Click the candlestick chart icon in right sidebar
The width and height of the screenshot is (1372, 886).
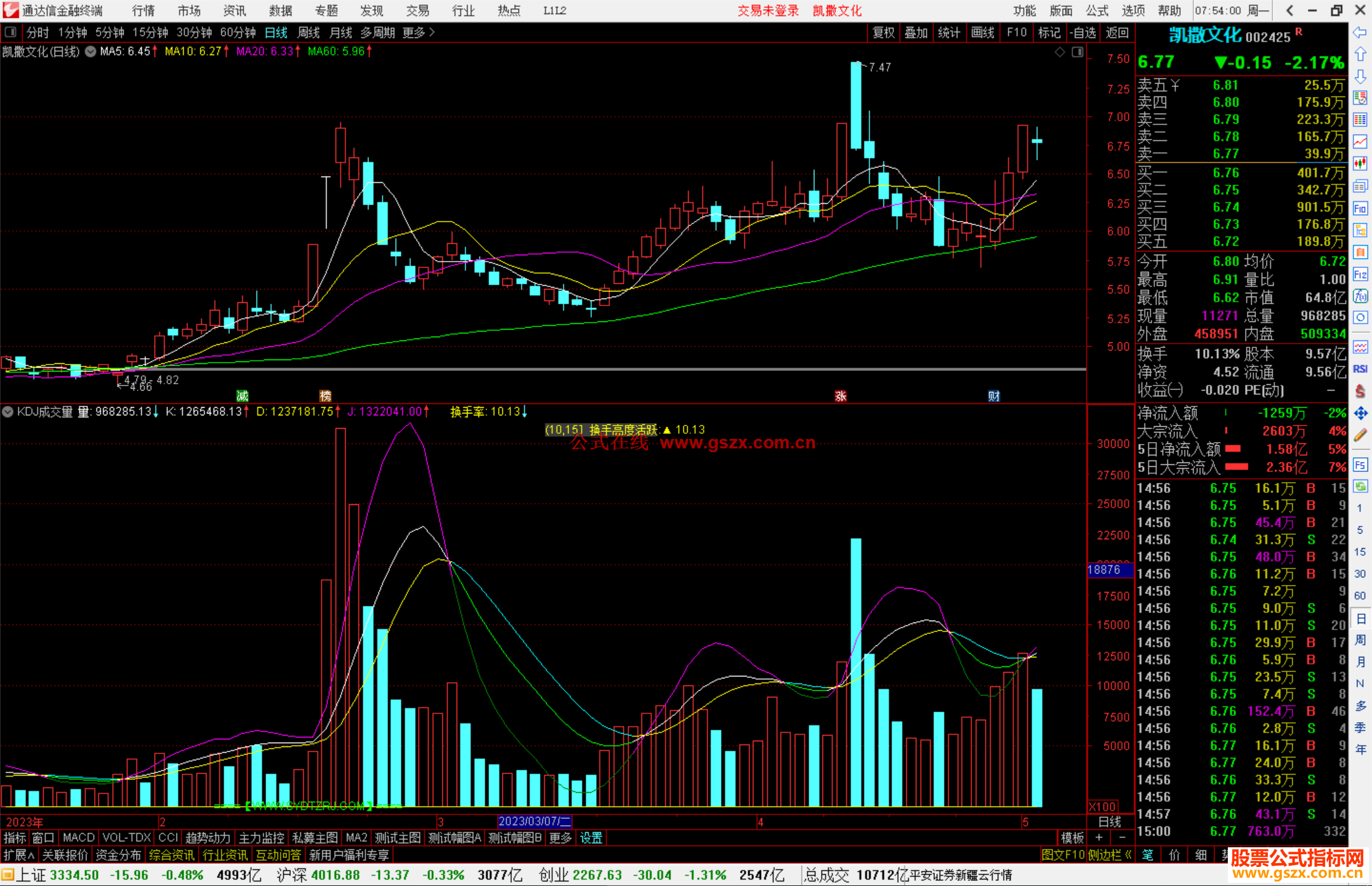click(1360, 164)
